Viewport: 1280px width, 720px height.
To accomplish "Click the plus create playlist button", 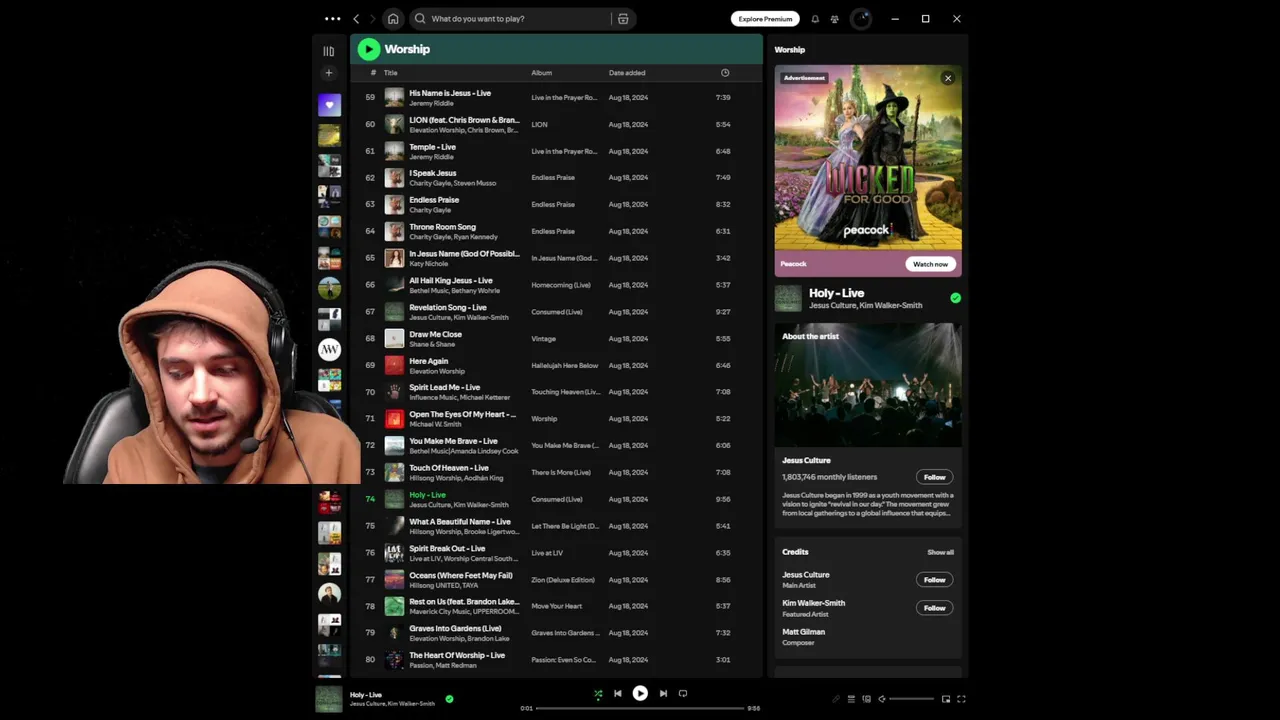I will tap(329, 73).
